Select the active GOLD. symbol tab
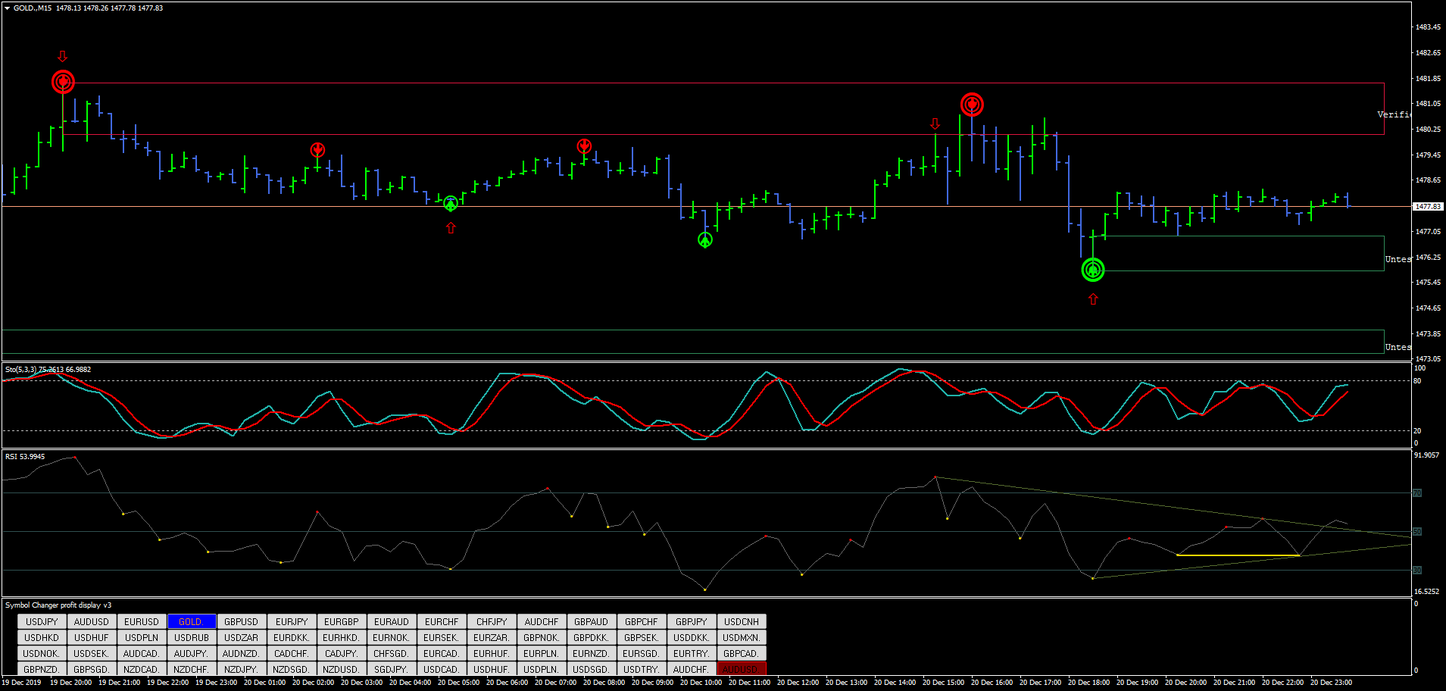Image resolution: width=1446 pixels, height=691 pixels. [x=191, y=621]
